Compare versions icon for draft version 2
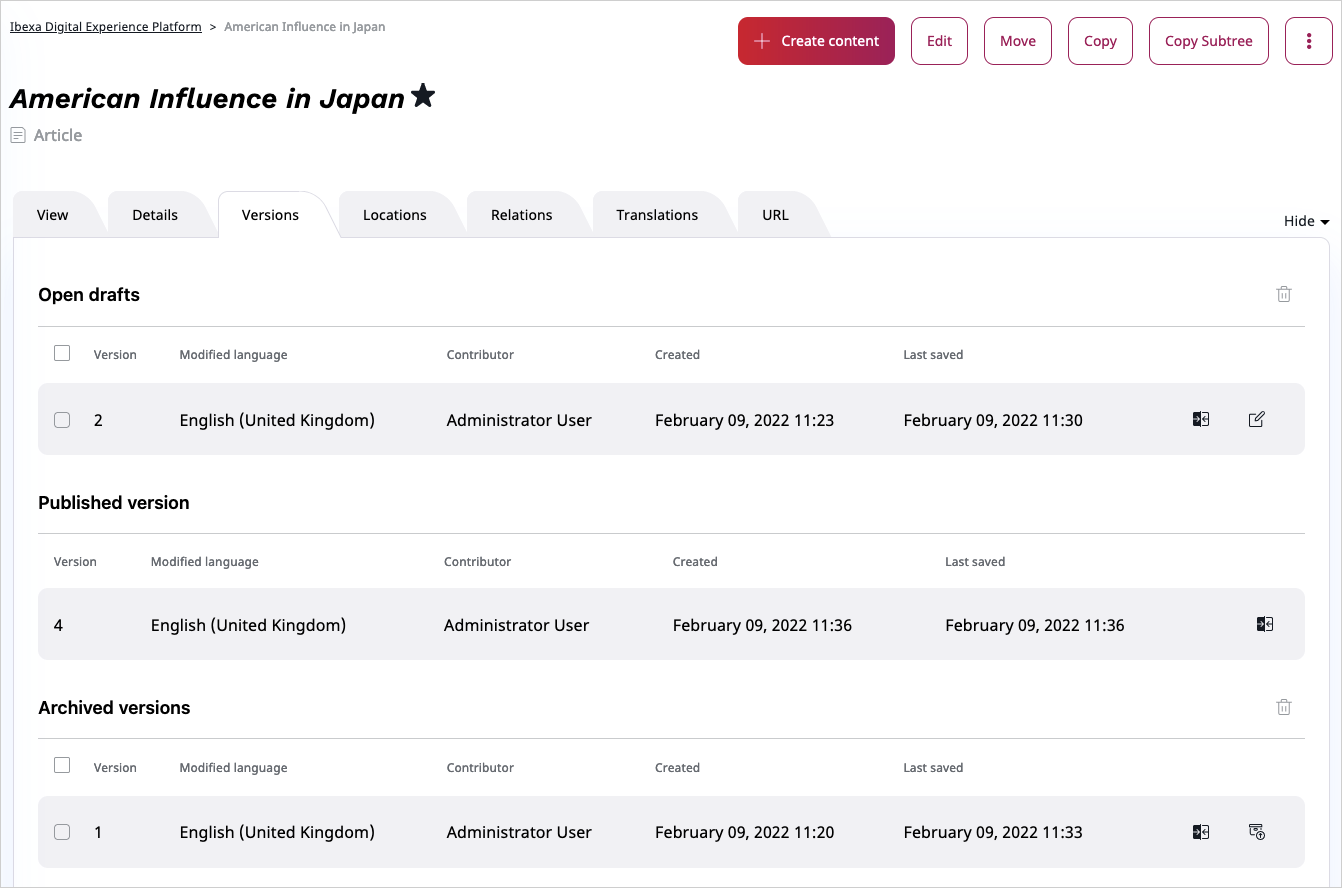The width and height of the screenshot is (1342, 888). click(1201, 419)
